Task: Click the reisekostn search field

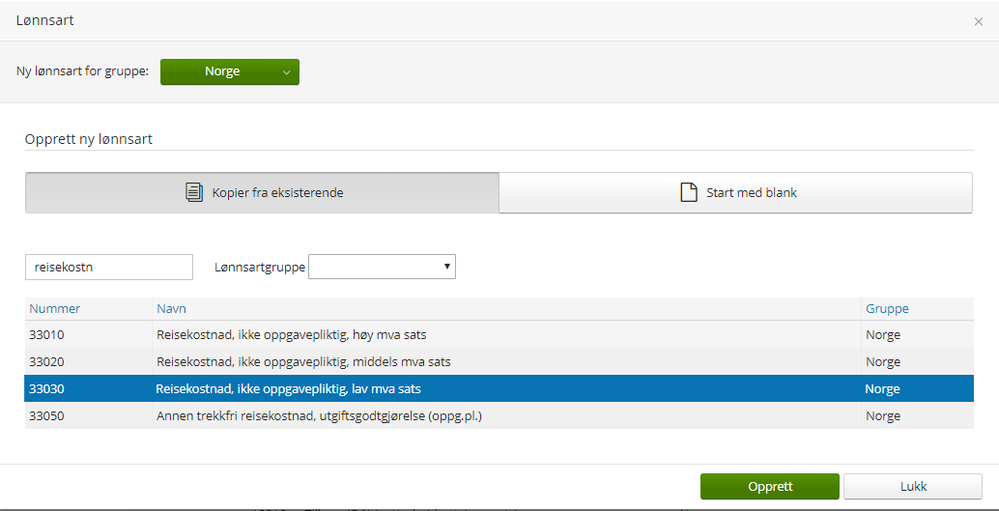Action: pos(108,267)
